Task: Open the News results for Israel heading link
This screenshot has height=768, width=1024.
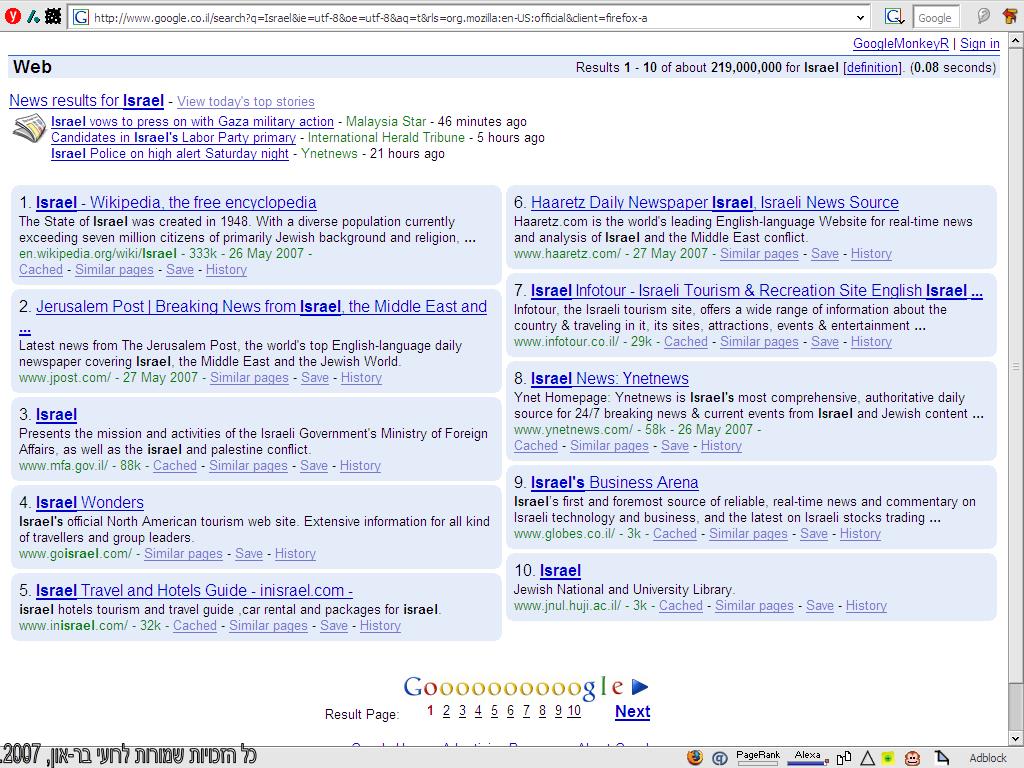Action: point(86,101)
